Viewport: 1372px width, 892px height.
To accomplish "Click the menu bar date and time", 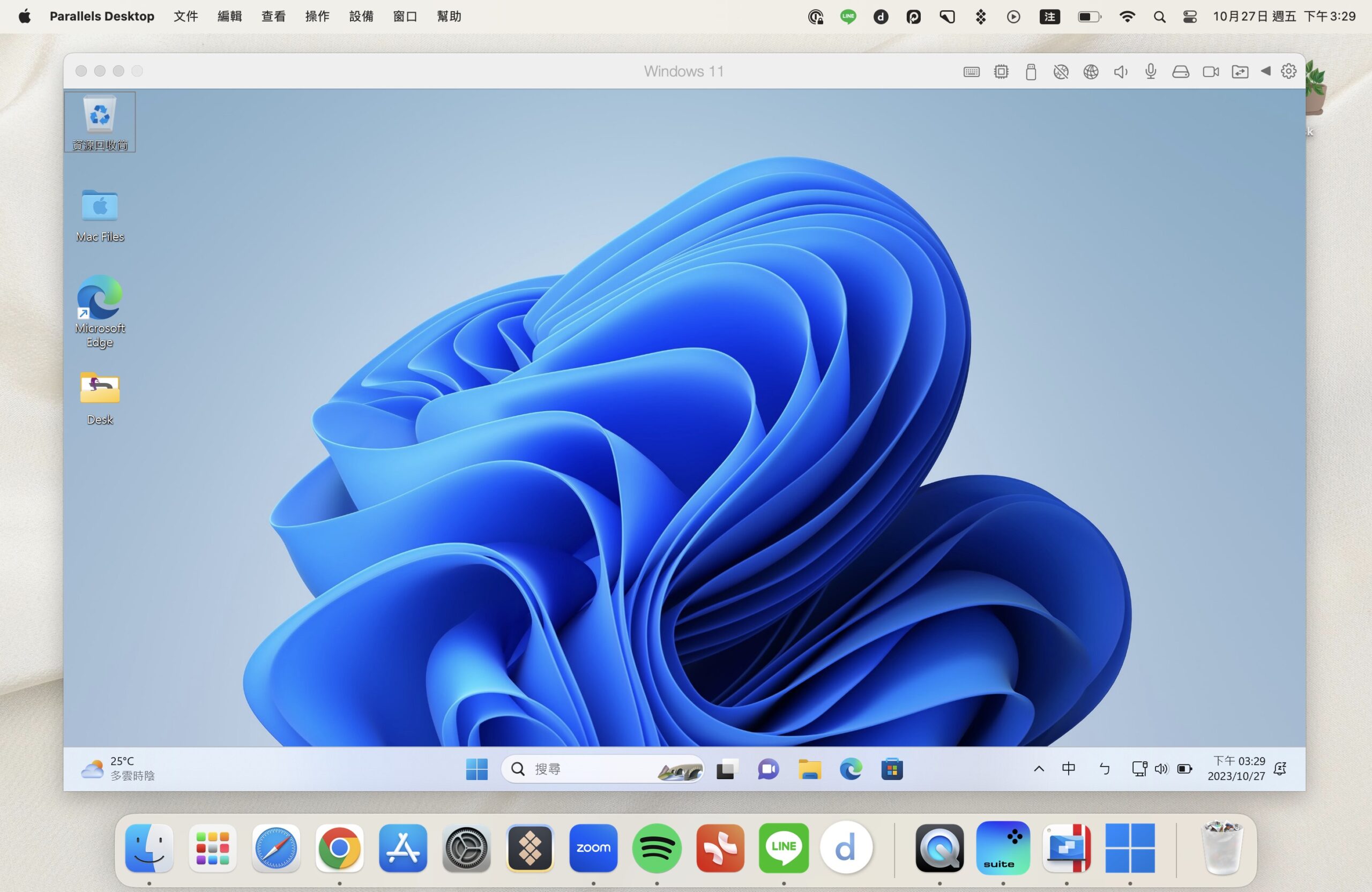I will (1284, 16).
